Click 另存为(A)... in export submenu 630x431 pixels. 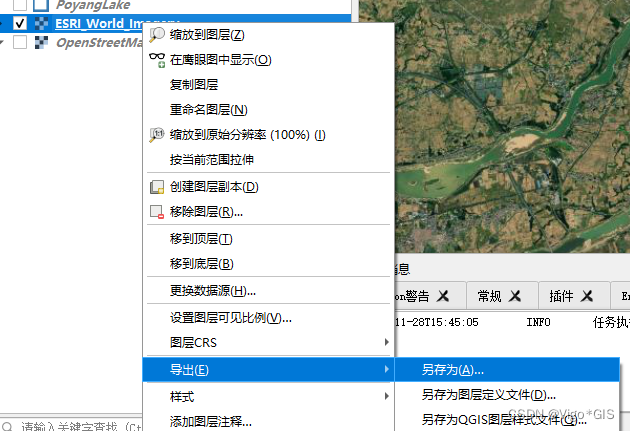pos(507,370)
